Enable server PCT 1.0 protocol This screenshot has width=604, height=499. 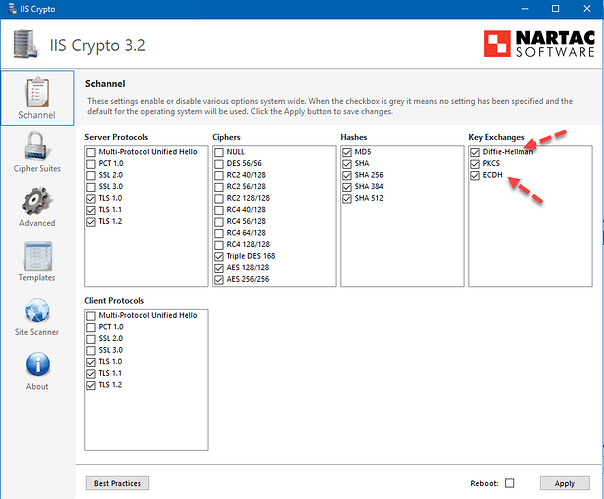click(91, 164)
